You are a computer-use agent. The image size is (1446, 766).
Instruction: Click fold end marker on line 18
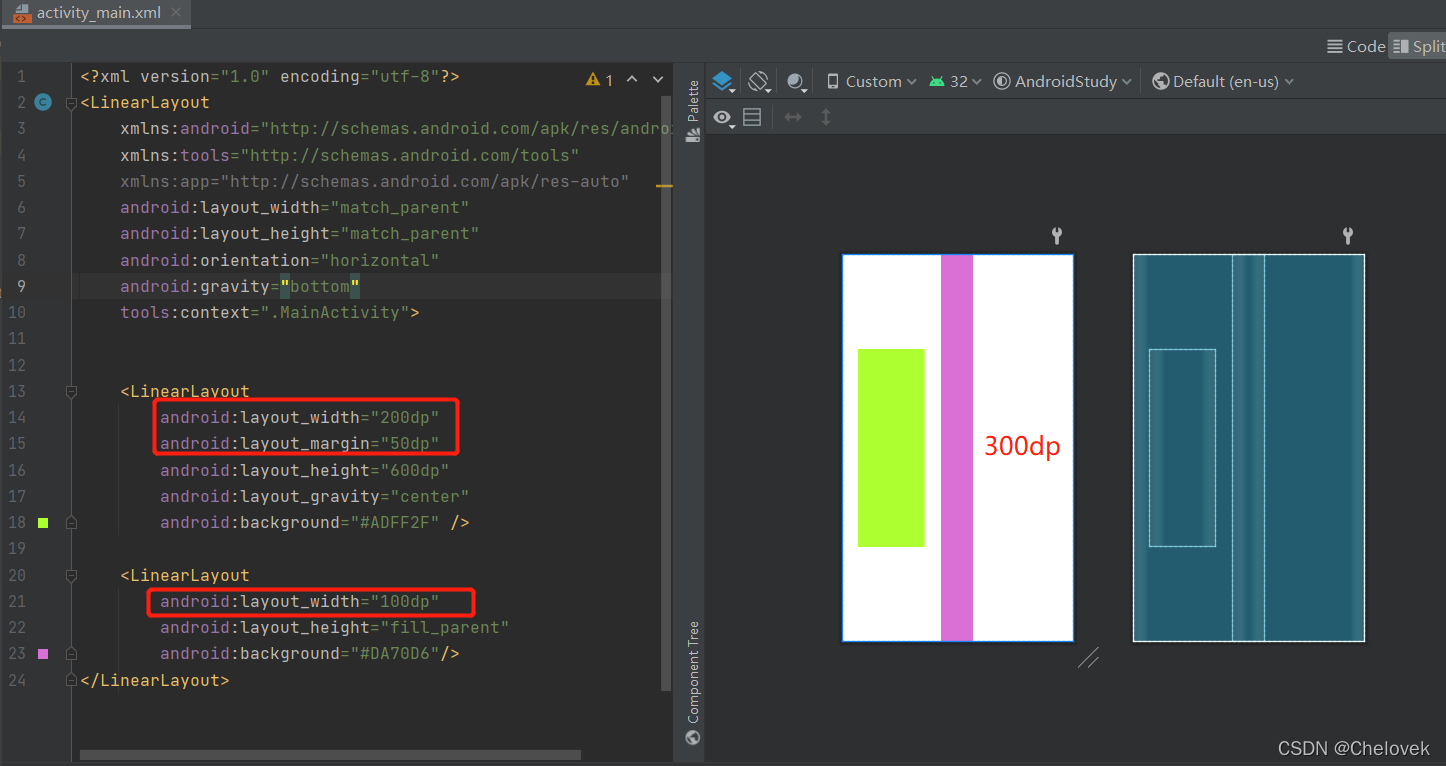[x=71, y=523]
